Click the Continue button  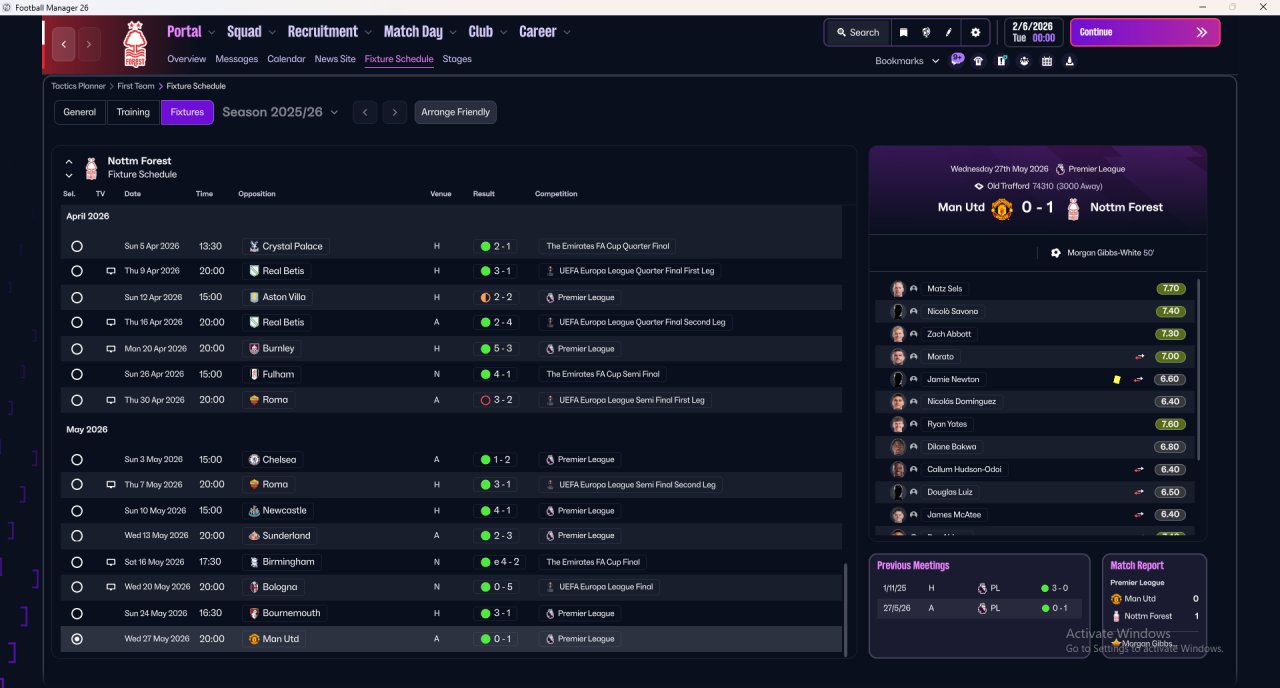coord(1145,32)
